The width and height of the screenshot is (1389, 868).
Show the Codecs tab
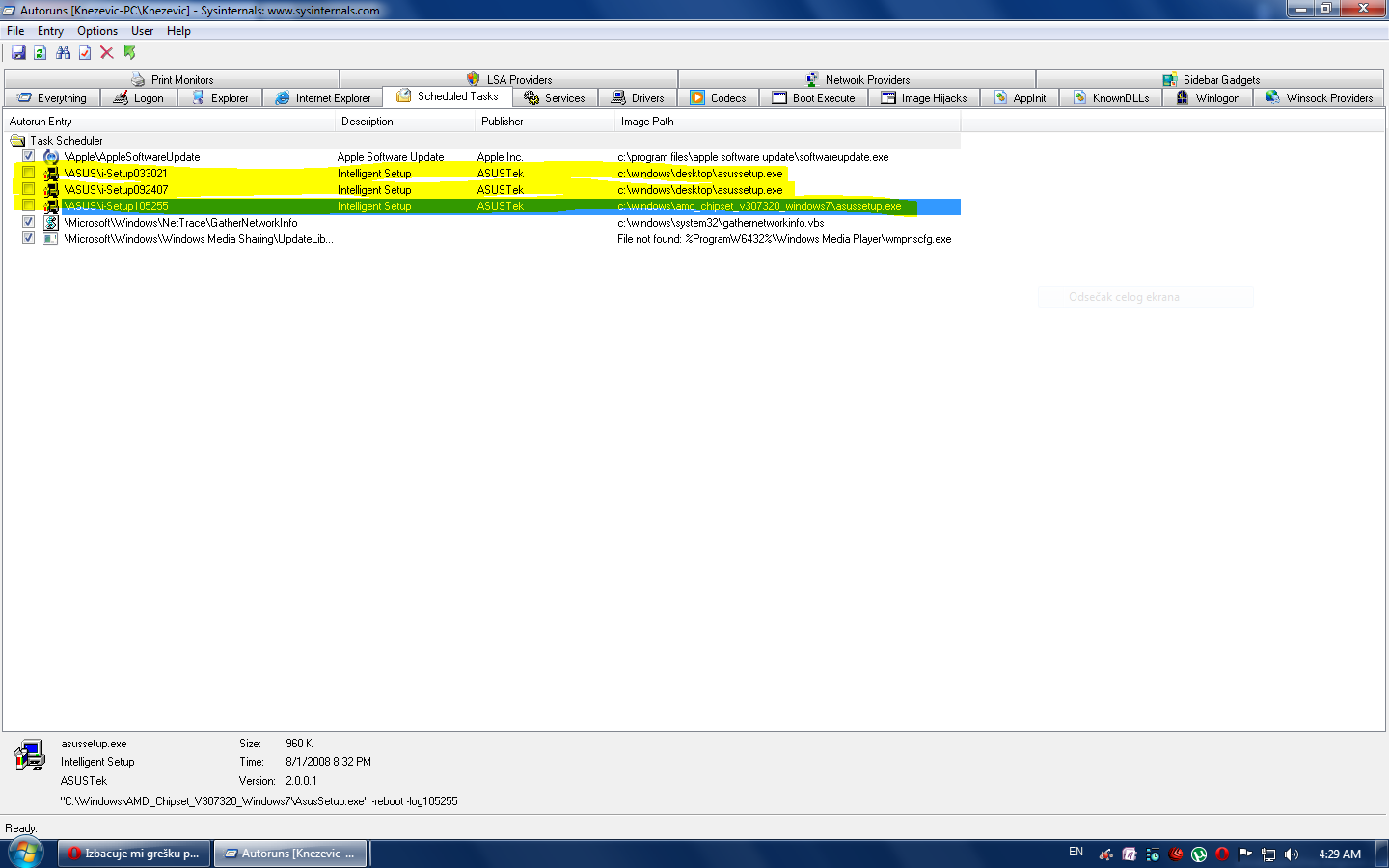click(x=719, y=97)
